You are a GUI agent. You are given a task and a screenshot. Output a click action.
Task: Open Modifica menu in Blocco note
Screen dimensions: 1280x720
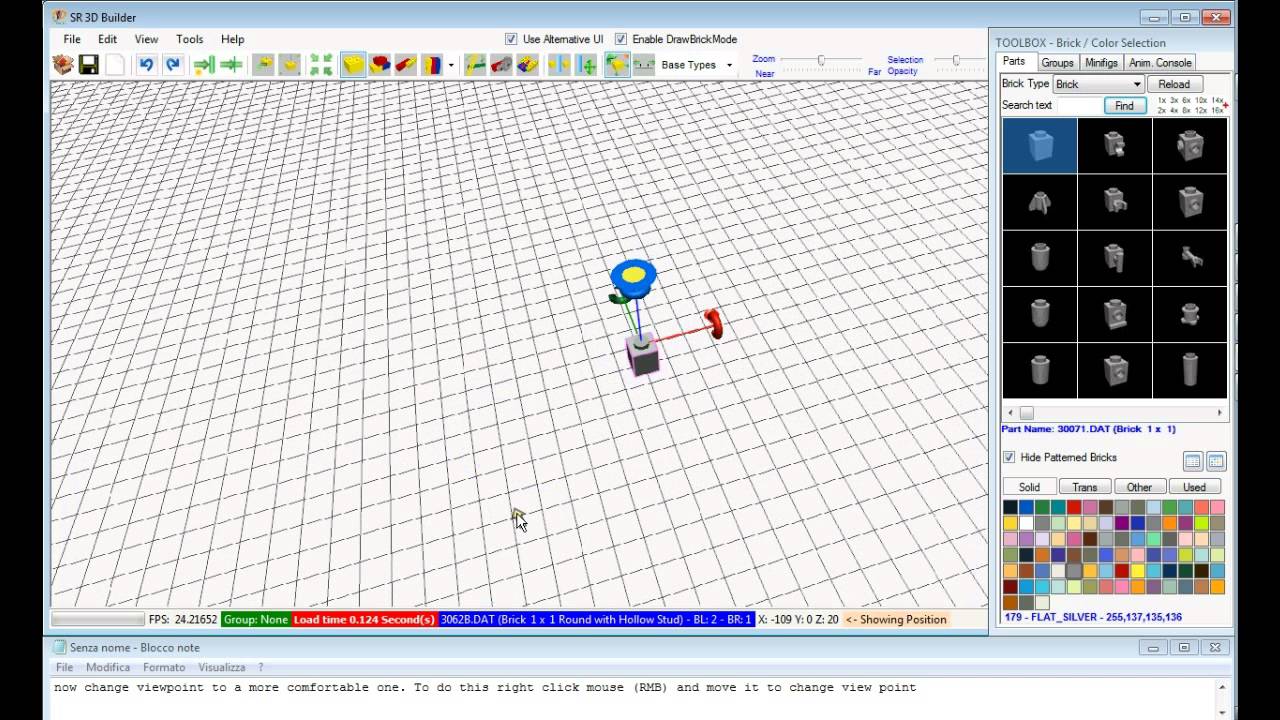pos(108,667)
